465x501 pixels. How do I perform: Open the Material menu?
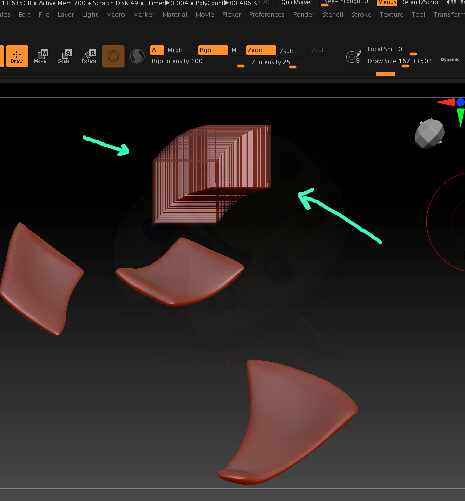[x=175, y=15]
